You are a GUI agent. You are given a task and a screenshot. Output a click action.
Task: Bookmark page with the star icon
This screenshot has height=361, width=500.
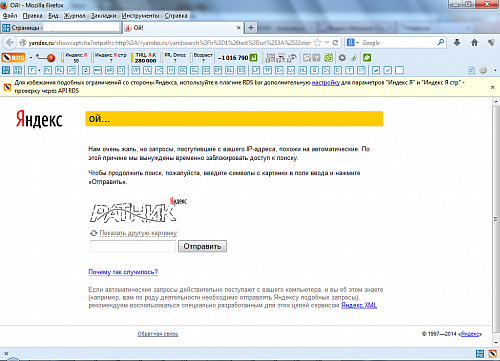(318, 43)
